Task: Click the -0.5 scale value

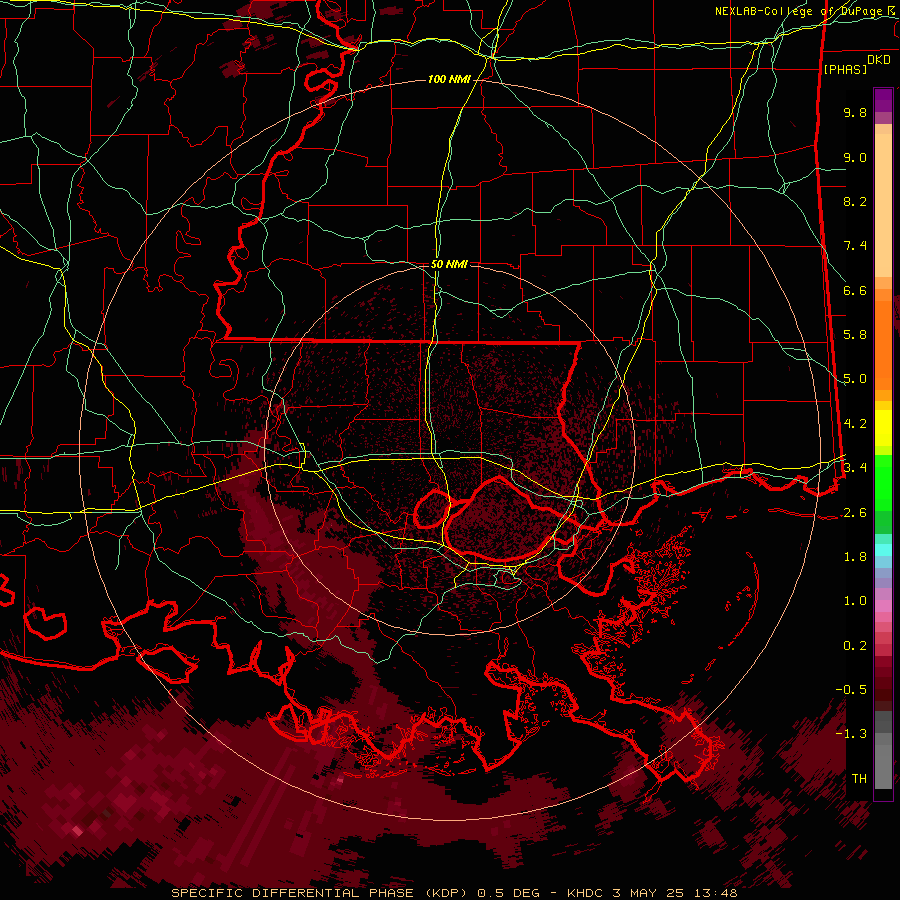Action: 851,690
